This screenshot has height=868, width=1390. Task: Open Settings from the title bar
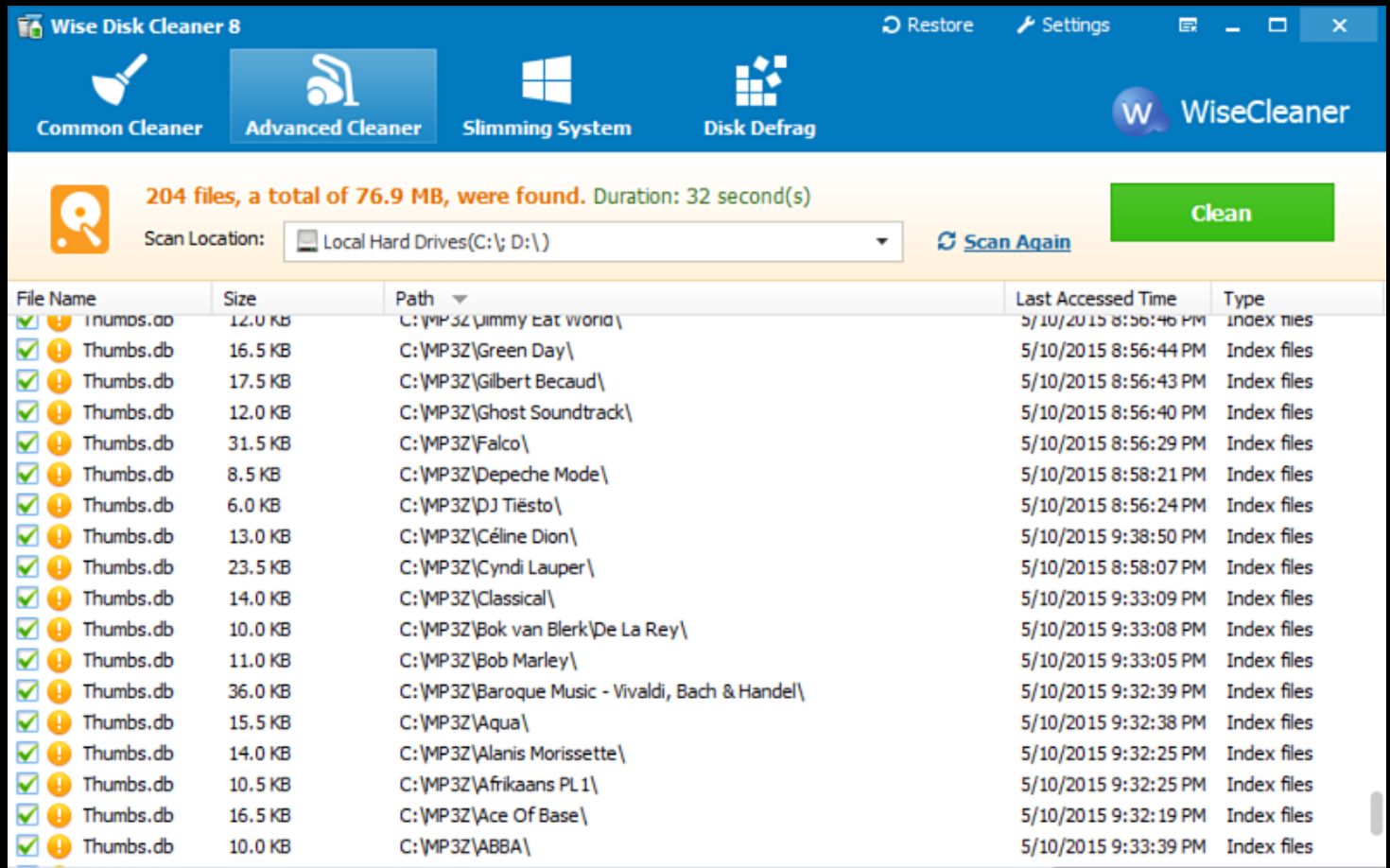(1063, 26)
